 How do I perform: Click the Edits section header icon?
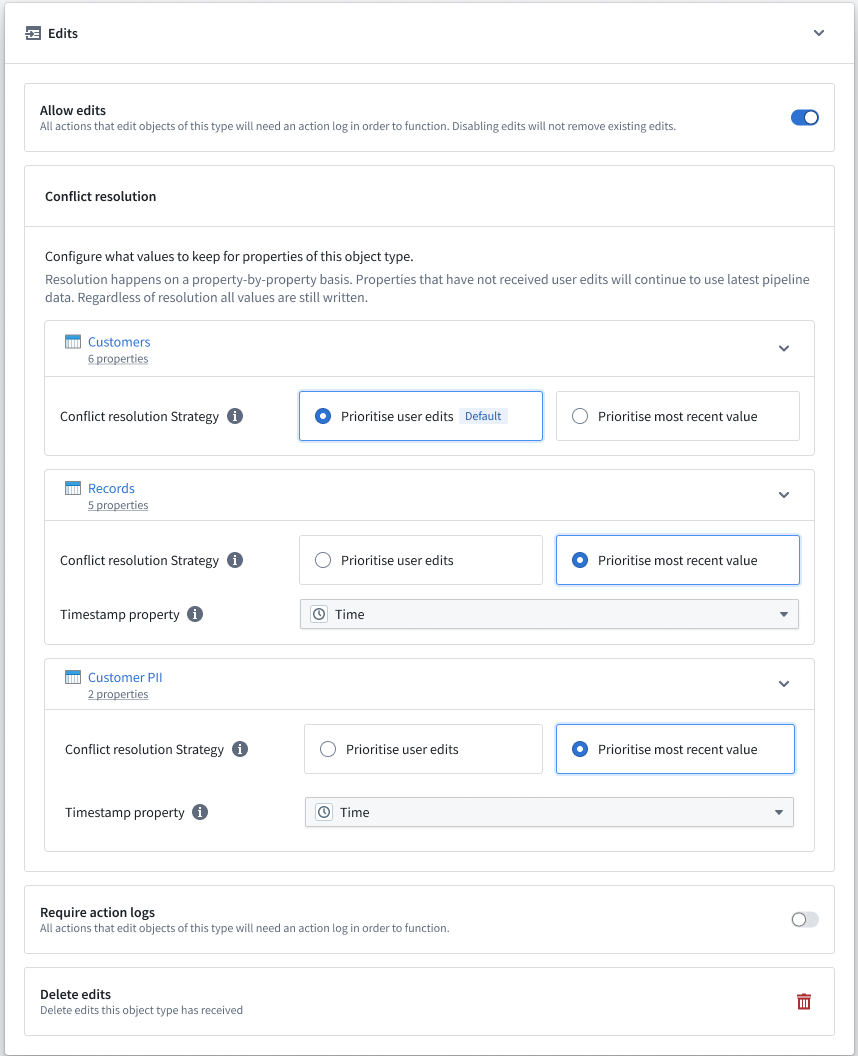(33, 33)
